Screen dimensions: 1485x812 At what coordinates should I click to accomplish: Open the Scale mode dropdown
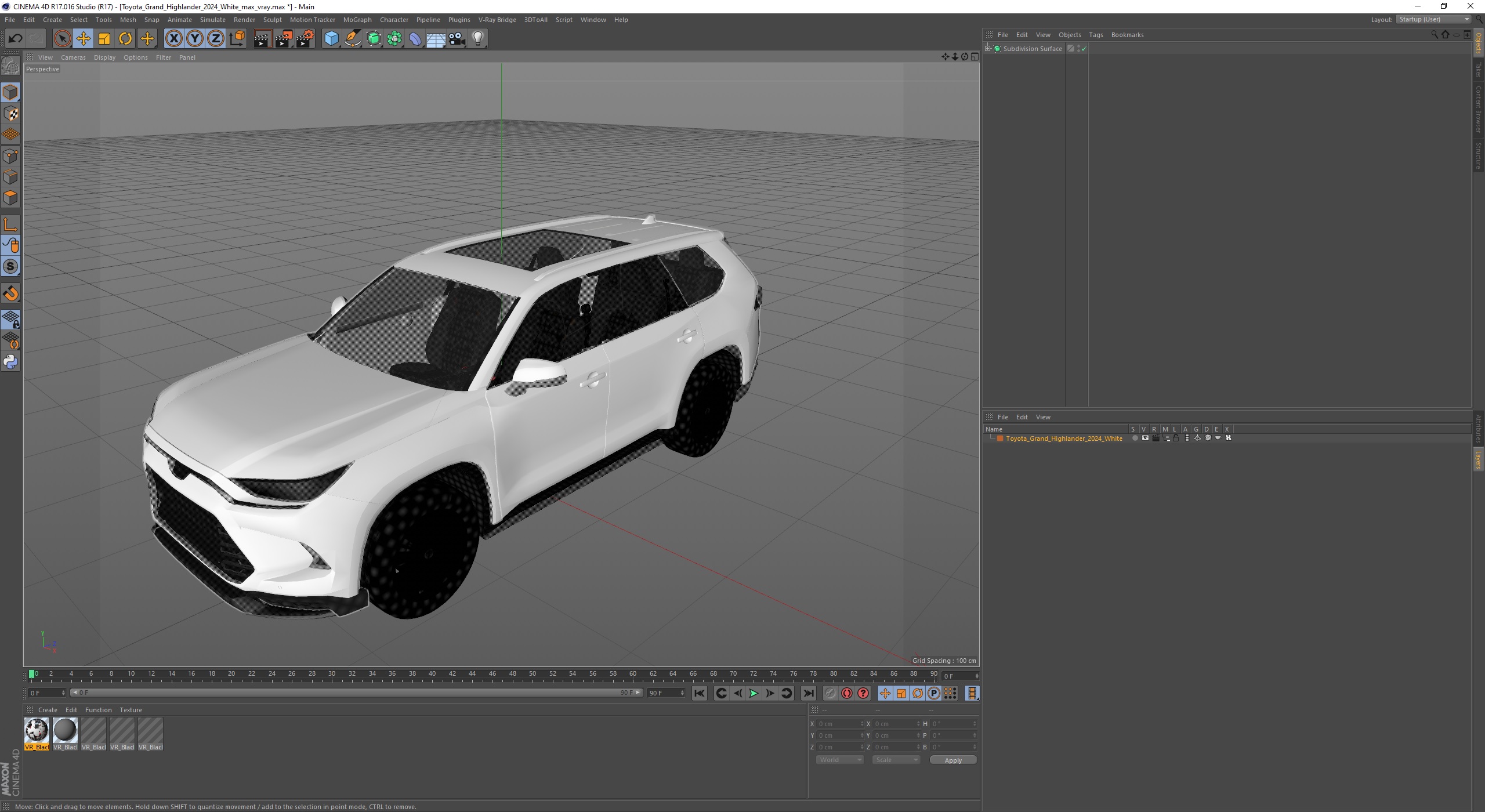point(896,760)
